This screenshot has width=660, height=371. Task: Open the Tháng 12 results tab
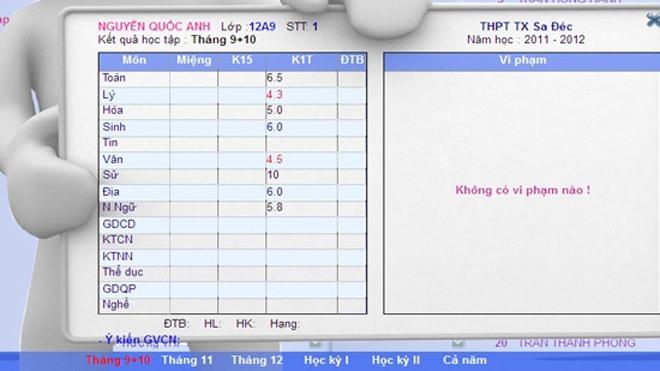[x=257, y=360]
